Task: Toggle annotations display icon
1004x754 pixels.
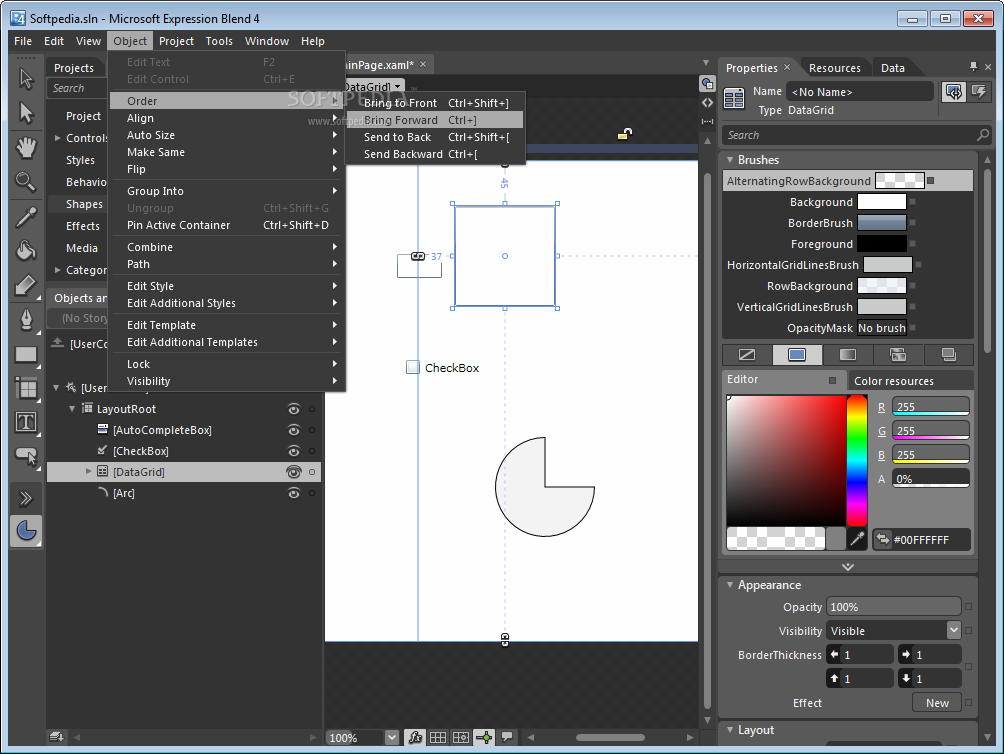Action: [507, 737]
